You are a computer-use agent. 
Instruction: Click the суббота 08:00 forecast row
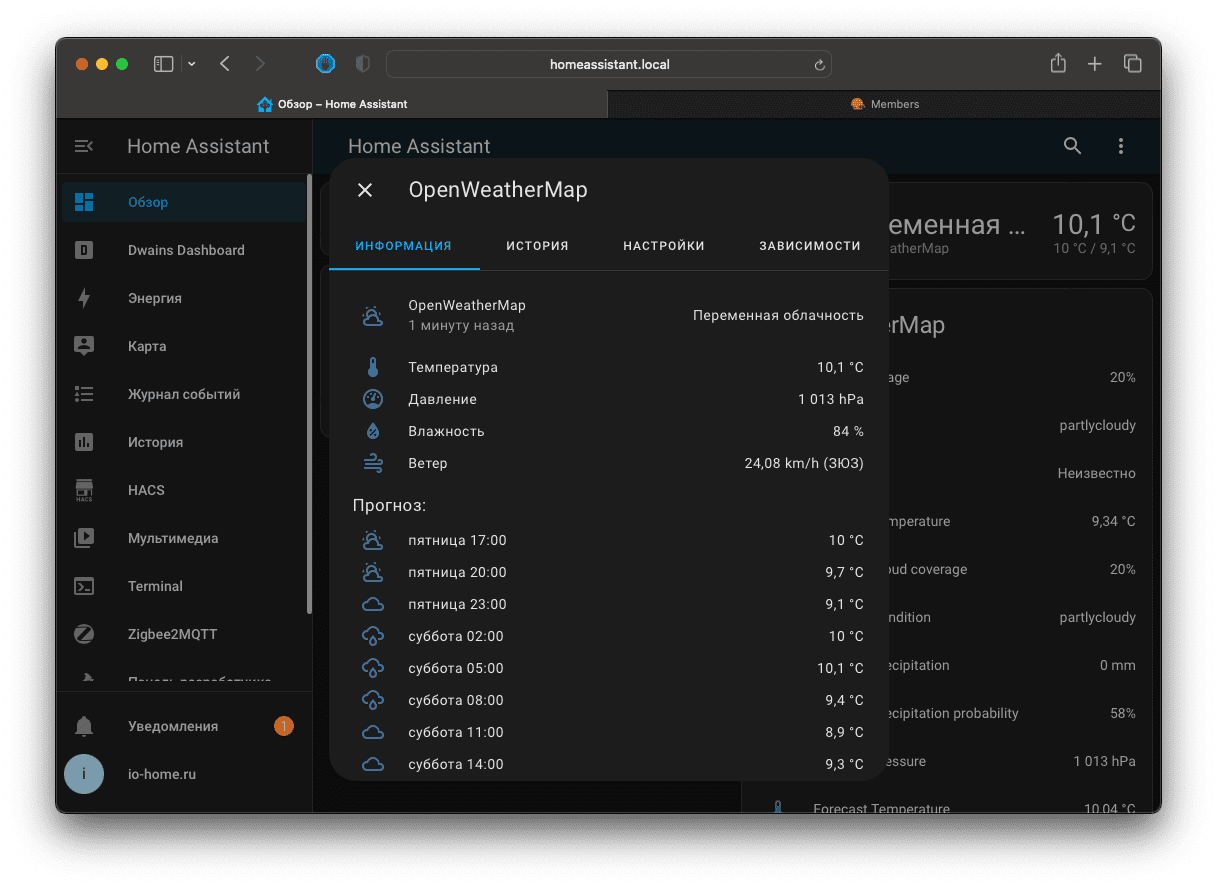click(608, 700)
